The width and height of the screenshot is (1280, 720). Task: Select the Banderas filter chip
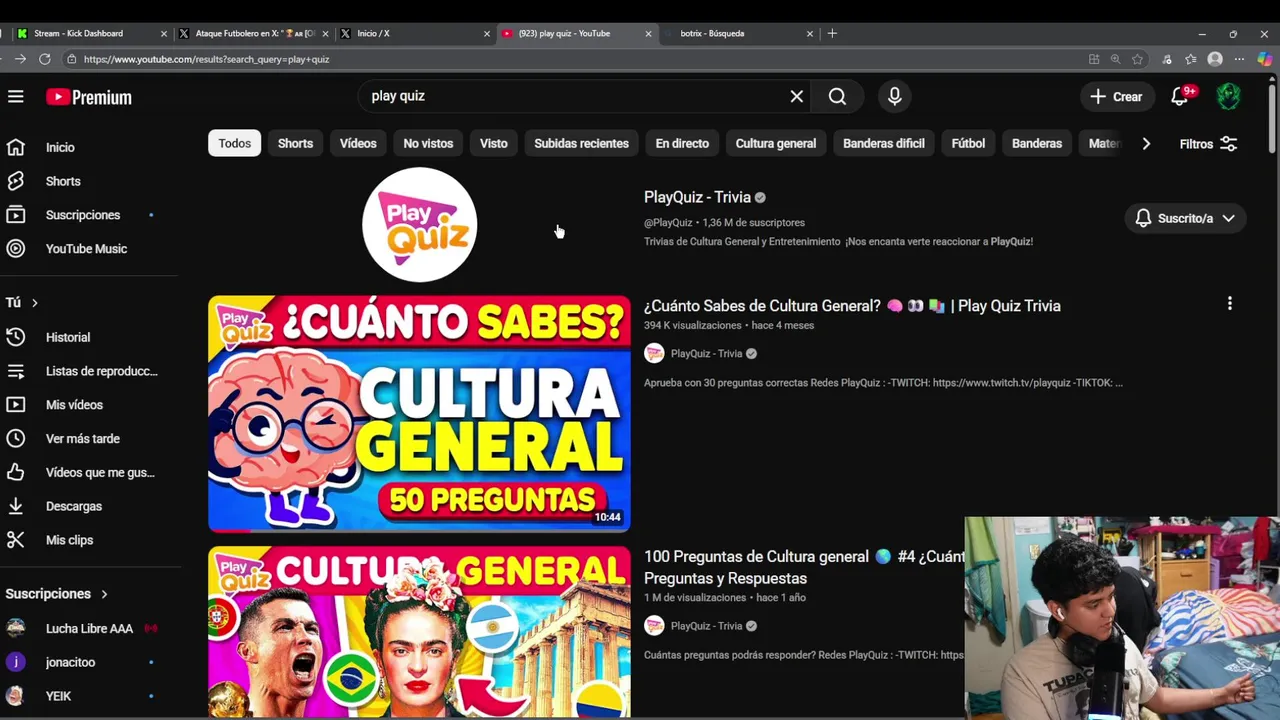1037,143
